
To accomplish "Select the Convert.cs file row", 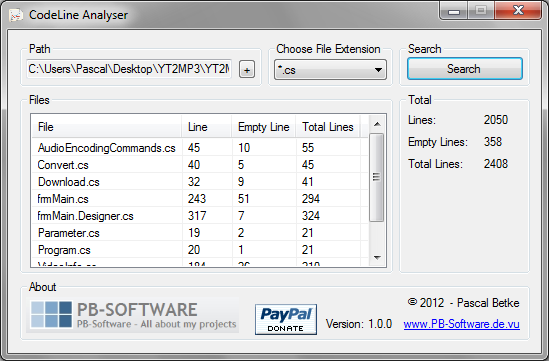I will point(200,165).
